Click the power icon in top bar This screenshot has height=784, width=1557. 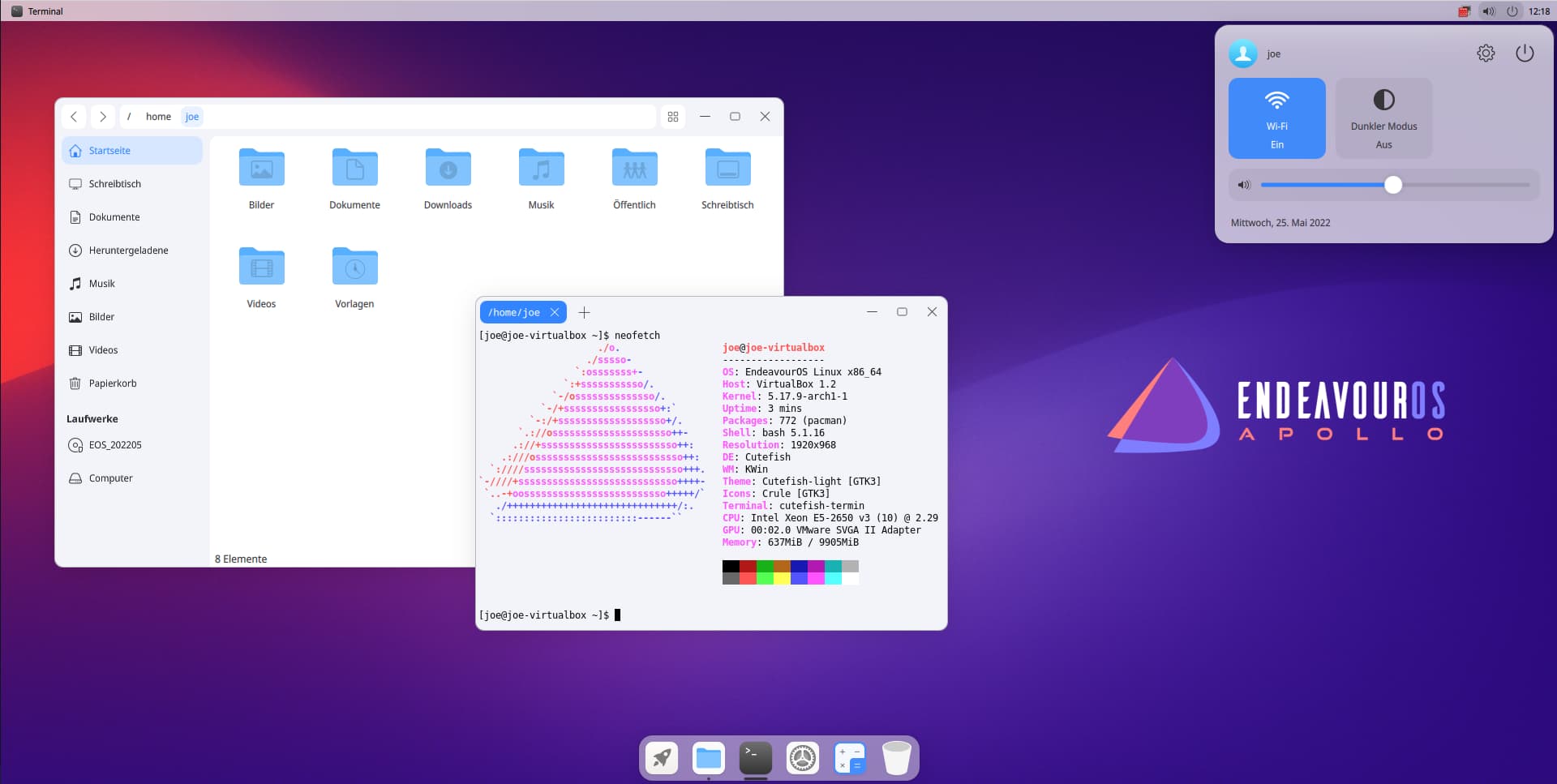(1512, 11)
